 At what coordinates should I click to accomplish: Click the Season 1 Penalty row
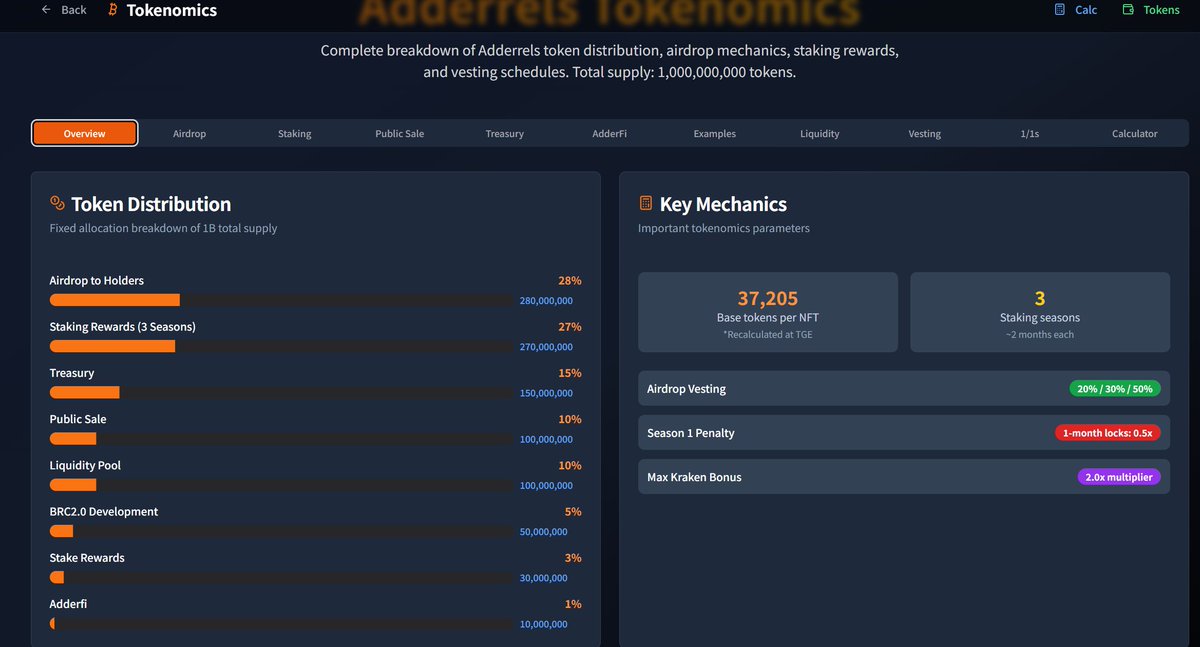pos(904,432)
